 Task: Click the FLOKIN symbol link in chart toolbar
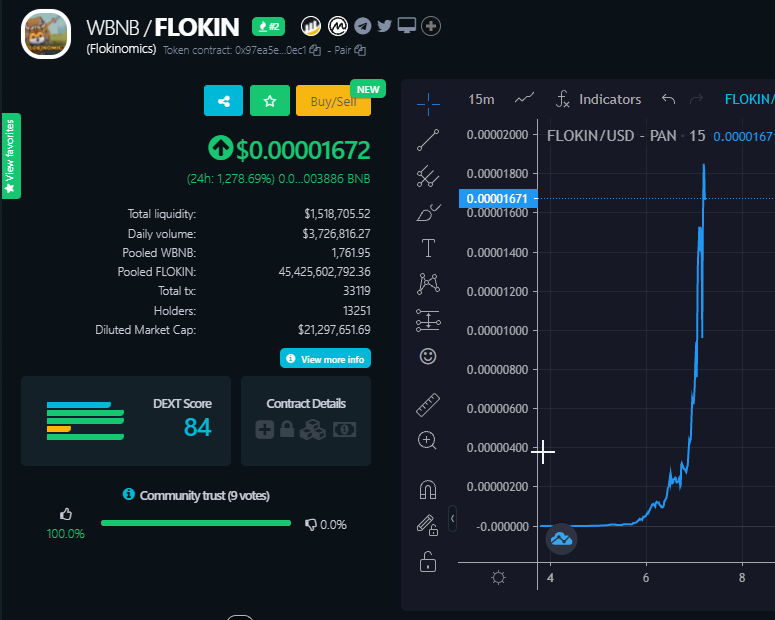tap(749, 99)
